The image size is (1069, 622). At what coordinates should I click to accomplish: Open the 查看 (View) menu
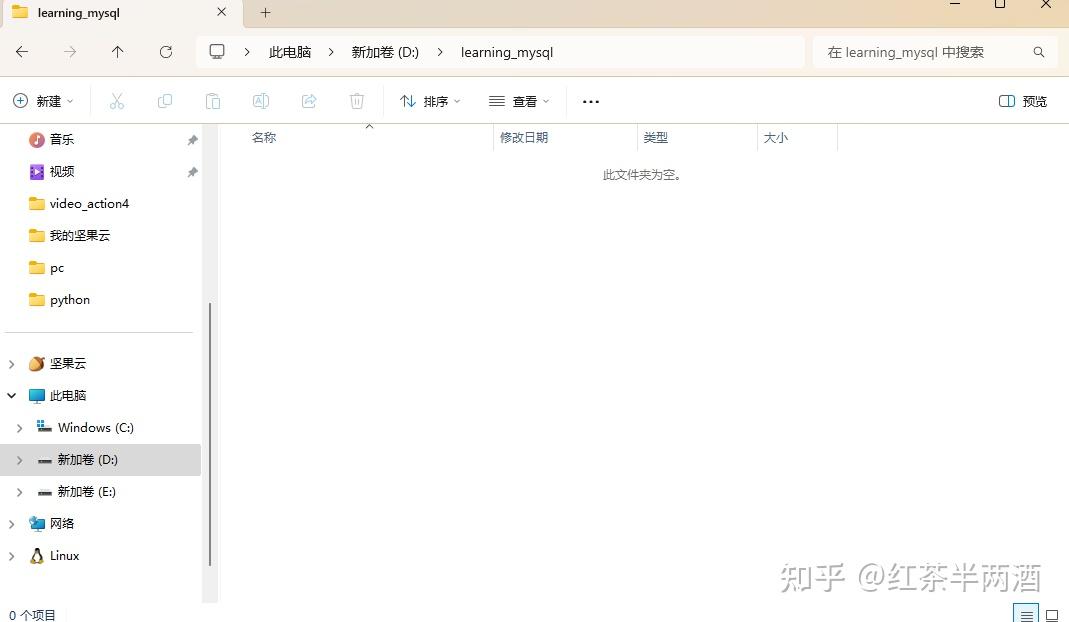pyautogui.click(x=518, y=100)
